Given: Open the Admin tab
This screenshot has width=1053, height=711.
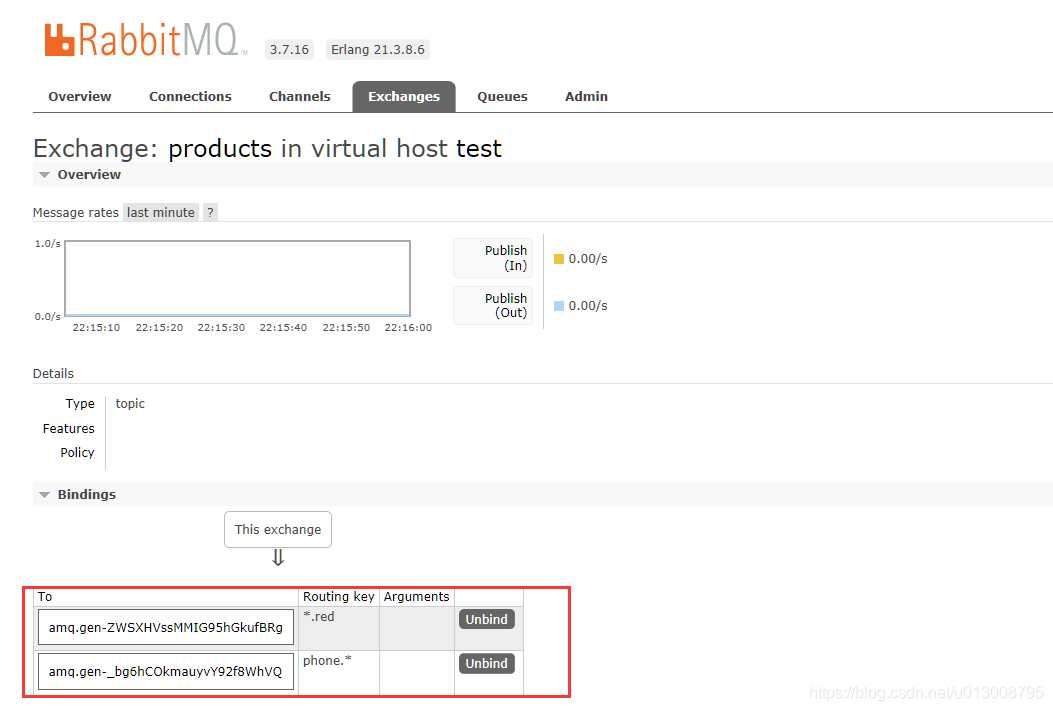Looking at the screenshot, I should click(586, 97).
